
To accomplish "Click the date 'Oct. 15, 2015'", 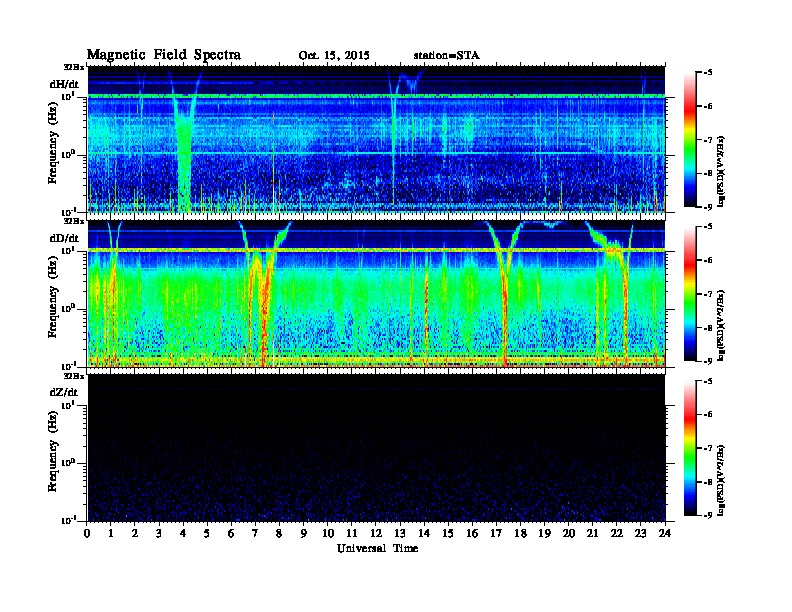I will (334, 56).
